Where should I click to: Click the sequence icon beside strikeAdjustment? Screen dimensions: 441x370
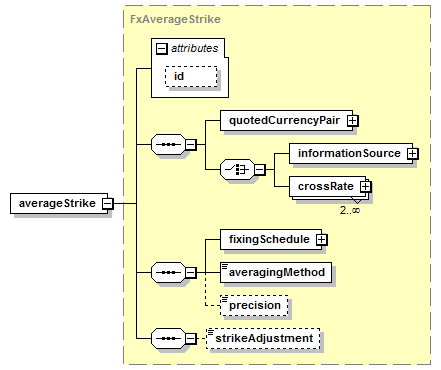point(168,339)
